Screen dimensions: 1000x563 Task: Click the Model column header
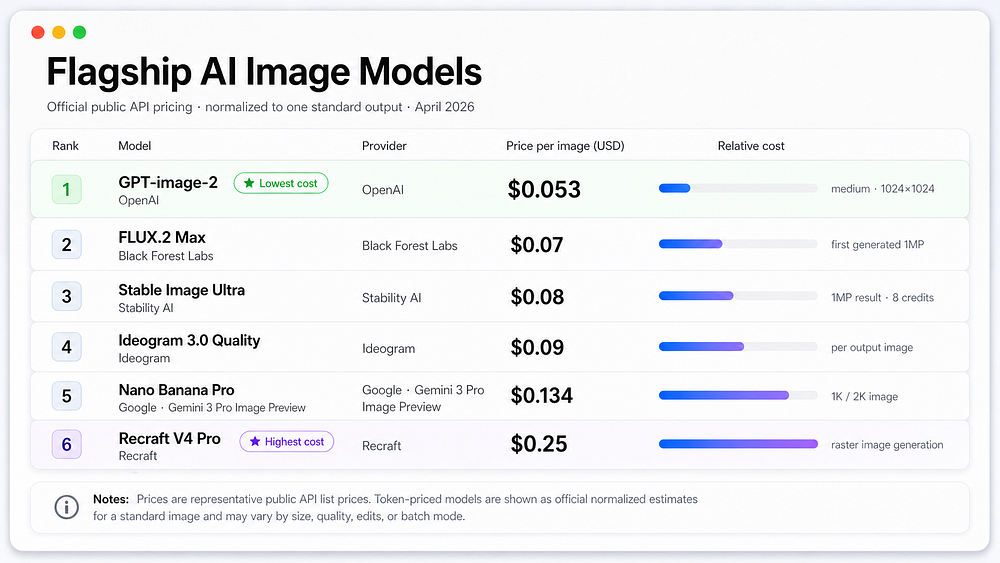(135, 146)
